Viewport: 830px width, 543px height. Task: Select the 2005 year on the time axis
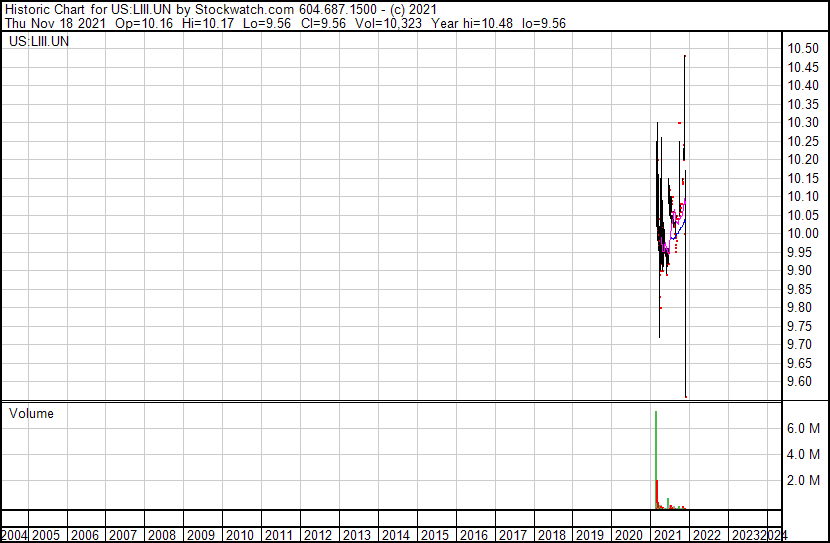pos(46,535)
